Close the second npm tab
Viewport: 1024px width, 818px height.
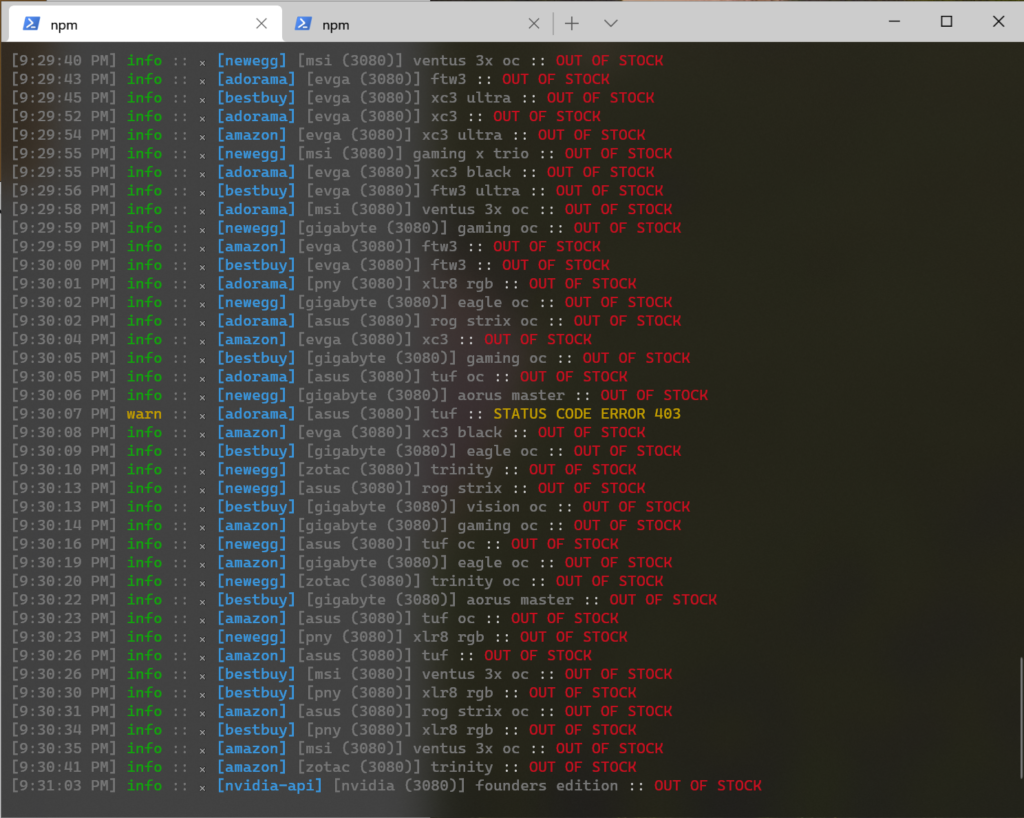(x=534, y=23)
